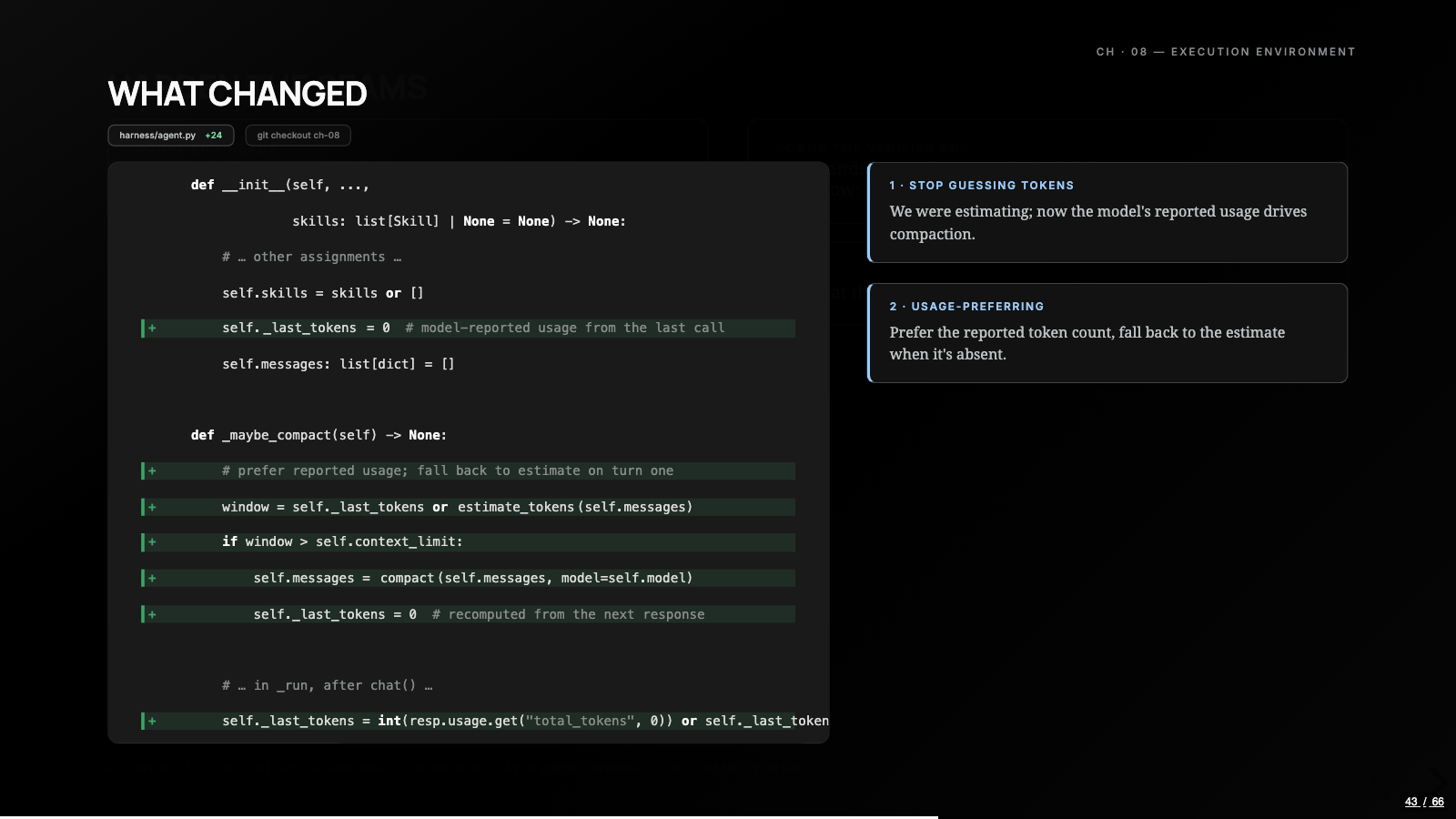The height and width of the screenshot is (819, 1456).
Task: Click the harness/agent.py file chip
Action: [x=171, y=136]
